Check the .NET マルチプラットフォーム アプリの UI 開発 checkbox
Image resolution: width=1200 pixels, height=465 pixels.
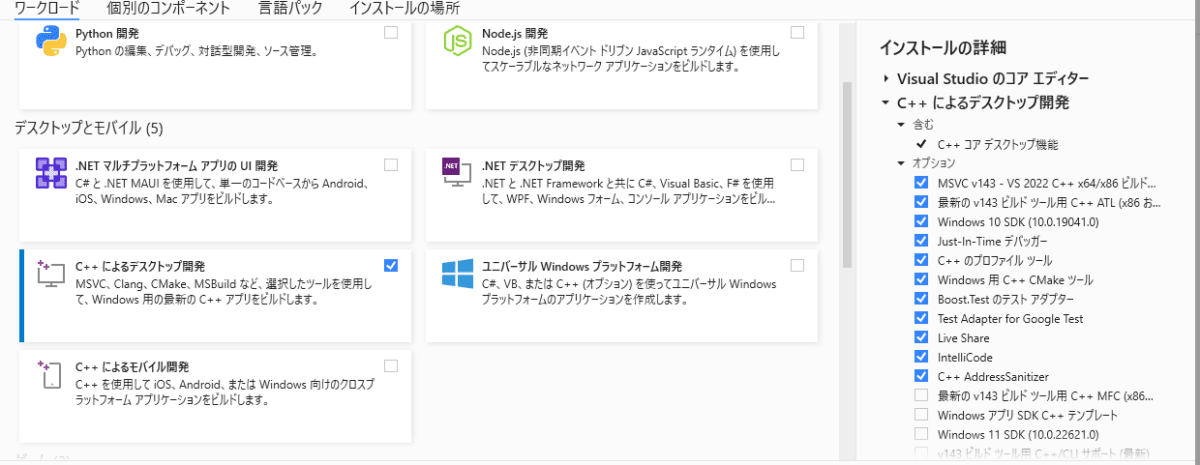coord(391,165)
